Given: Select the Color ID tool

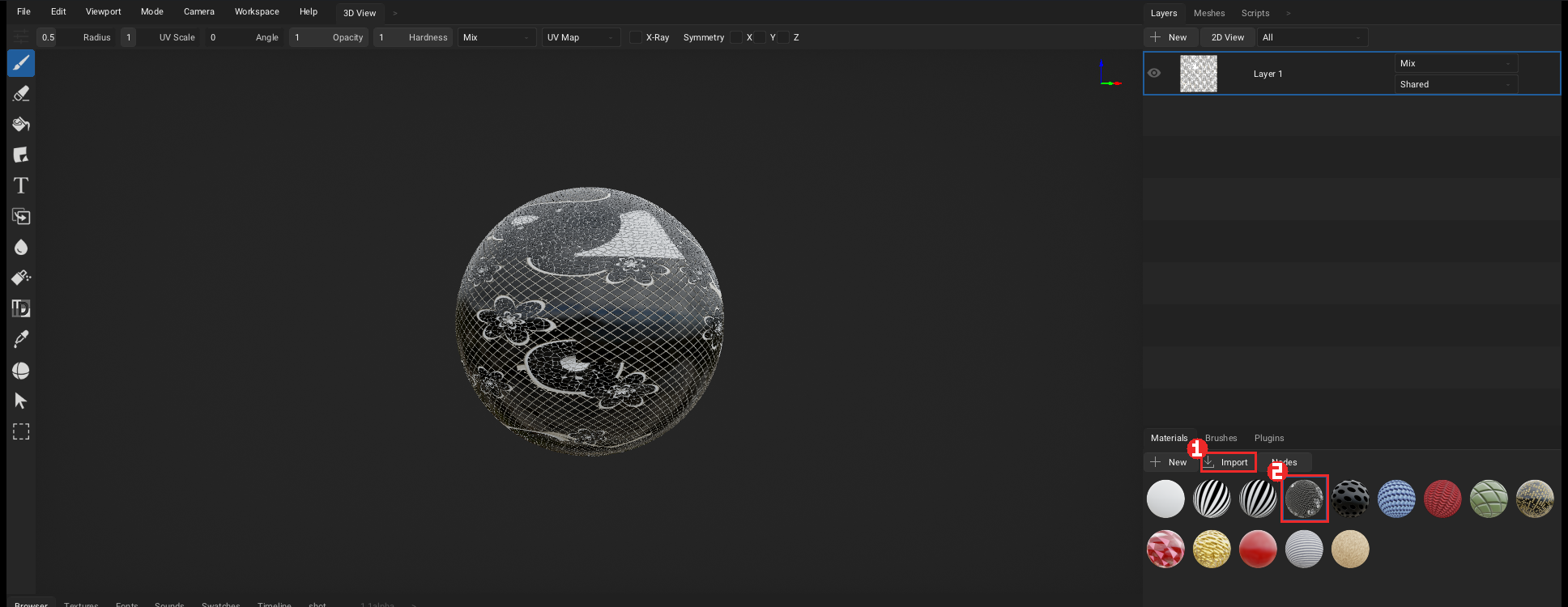Looking at the screenshot, I should coord(21,308).
